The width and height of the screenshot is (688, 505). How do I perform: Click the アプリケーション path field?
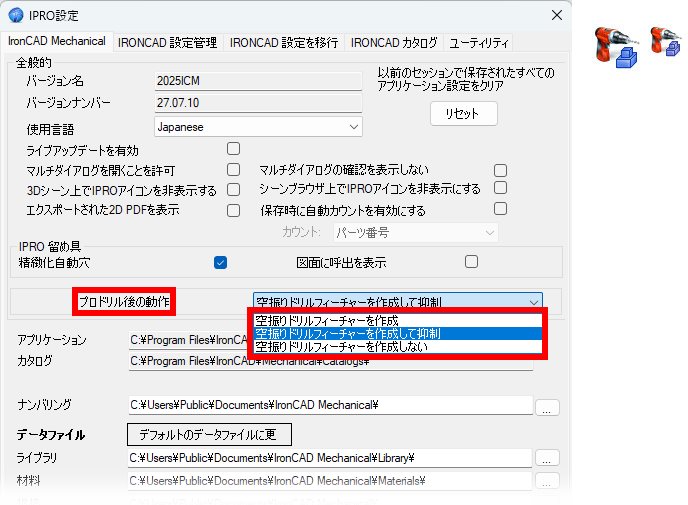point(191,340)
